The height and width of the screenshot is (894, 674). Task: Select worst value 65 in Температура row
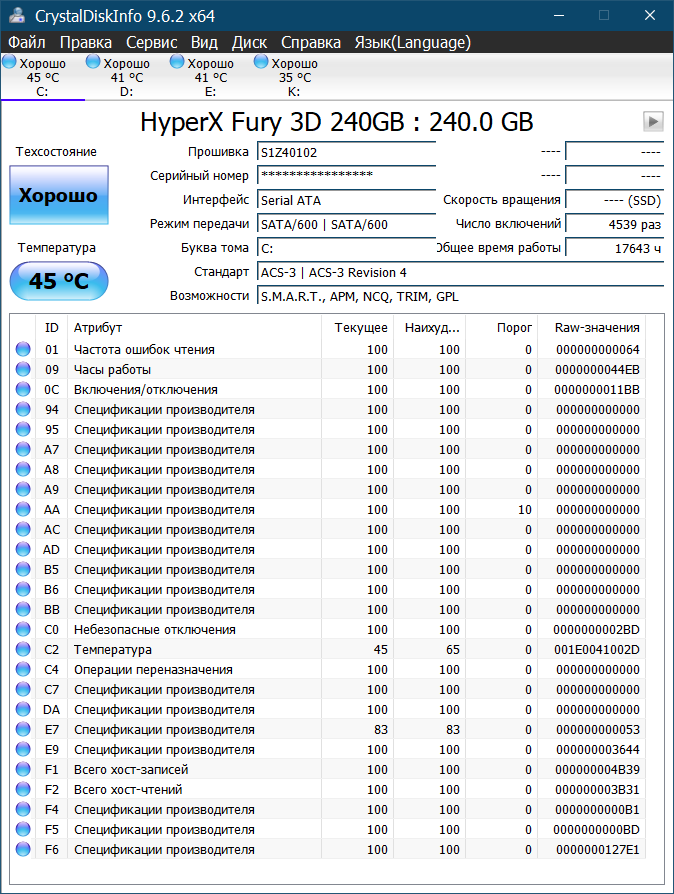[452, 649]
